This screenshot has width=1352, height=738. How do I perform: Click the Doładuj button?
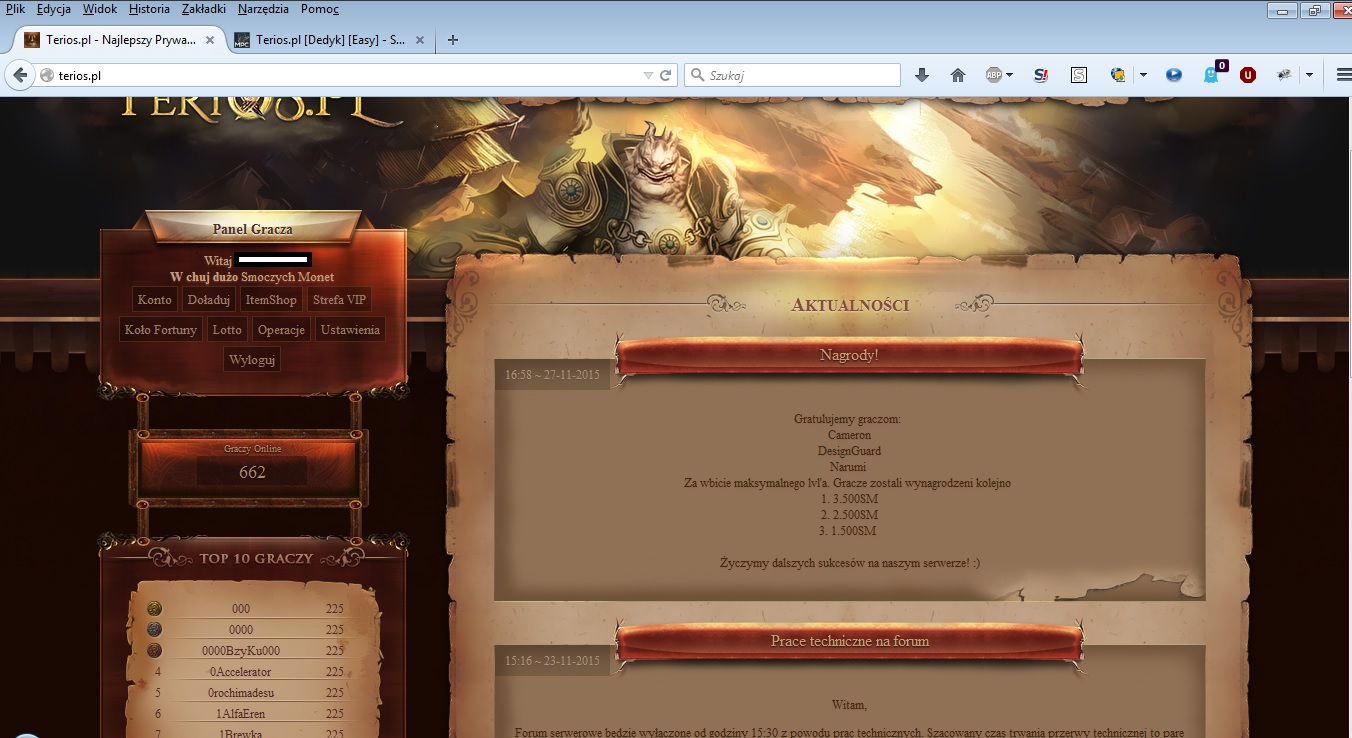tap(209, 300)
